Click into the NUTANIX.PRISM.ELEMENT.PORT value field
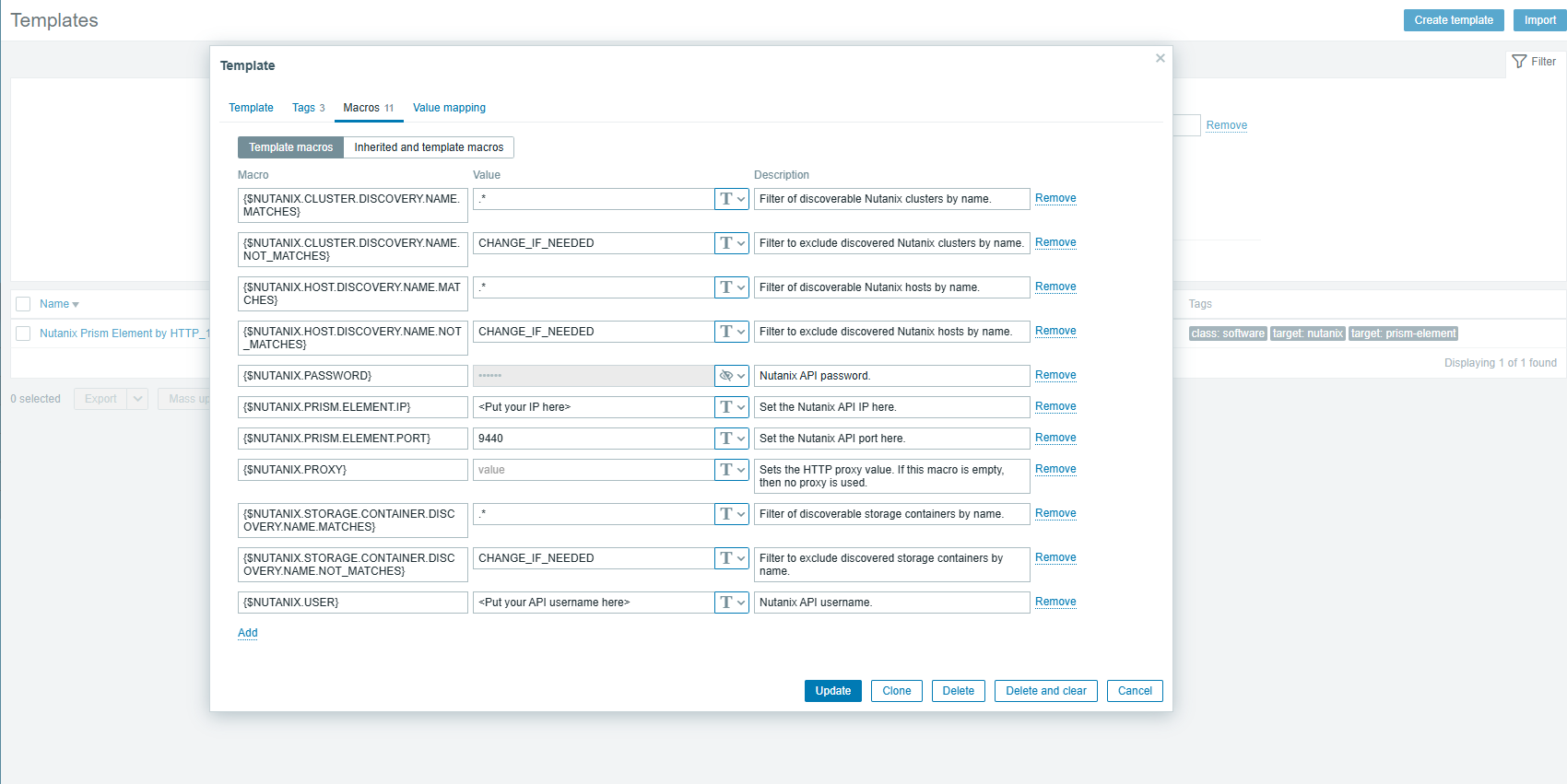Screen dimensions: 1567x784 click(592, 439)
